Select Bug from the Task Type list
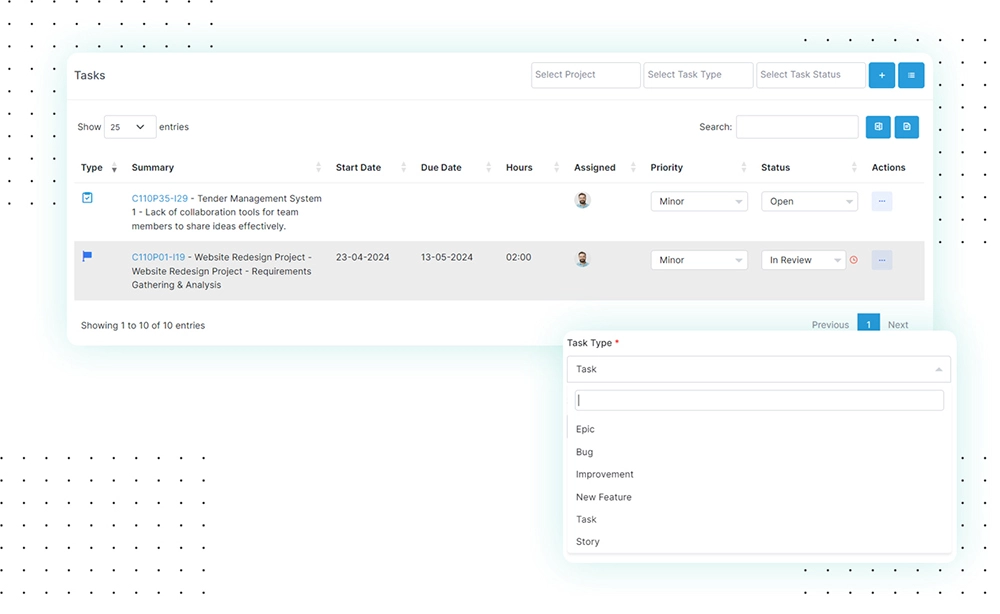 pos(583,451)
